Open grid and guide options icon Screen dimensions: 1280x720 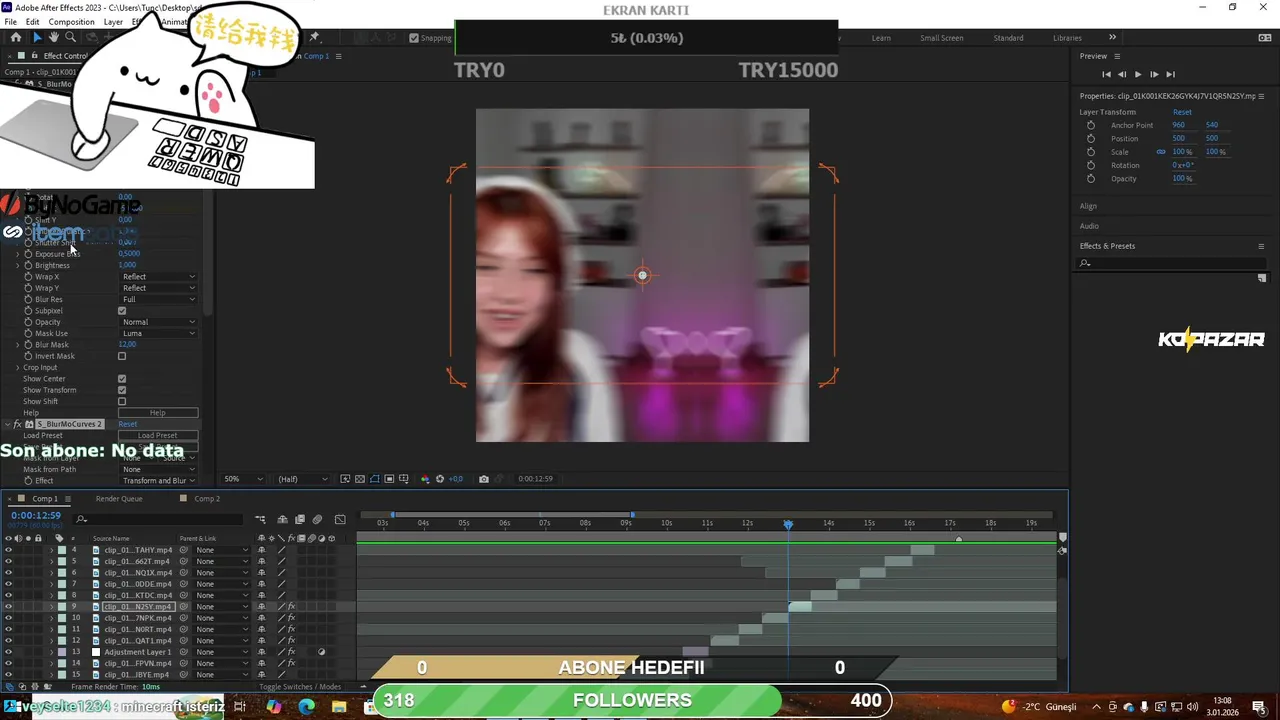[404, 479]
